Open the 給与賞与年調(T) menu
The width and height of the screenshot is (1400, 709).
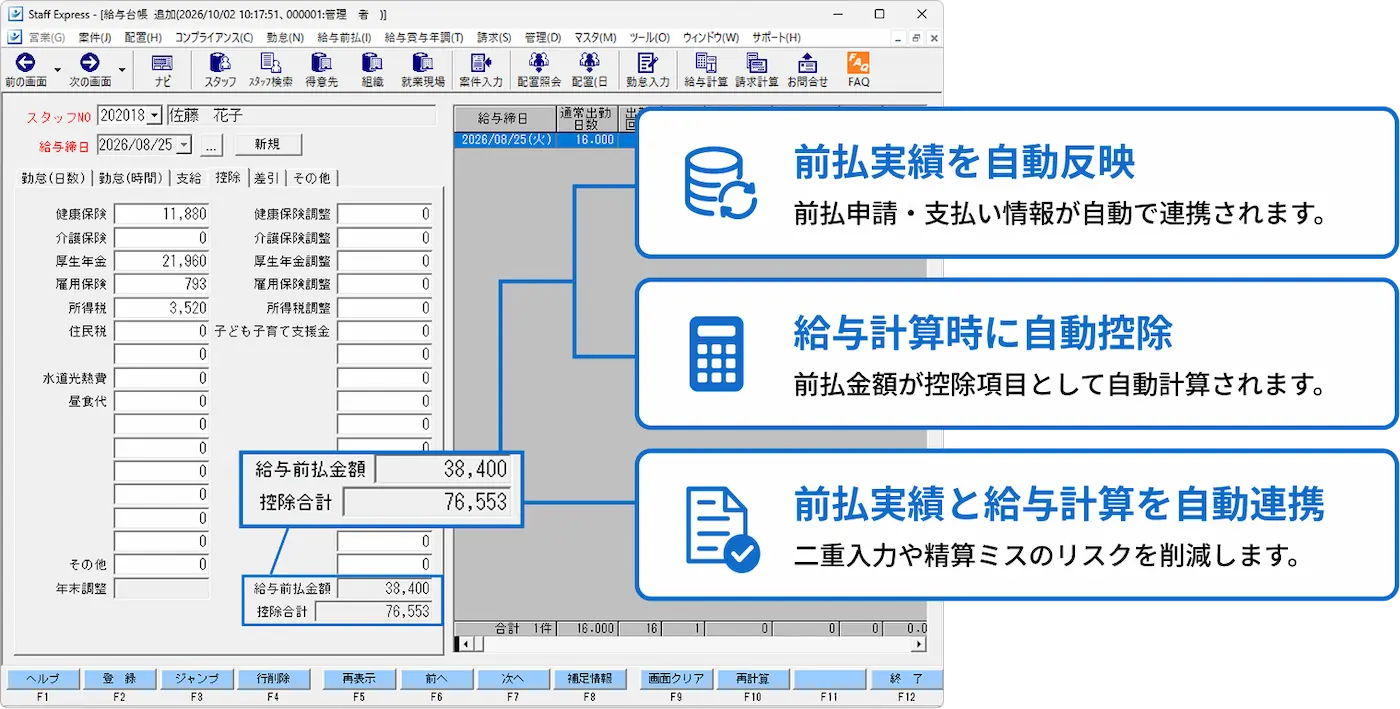pyautogui.click(x=424, y=37)
